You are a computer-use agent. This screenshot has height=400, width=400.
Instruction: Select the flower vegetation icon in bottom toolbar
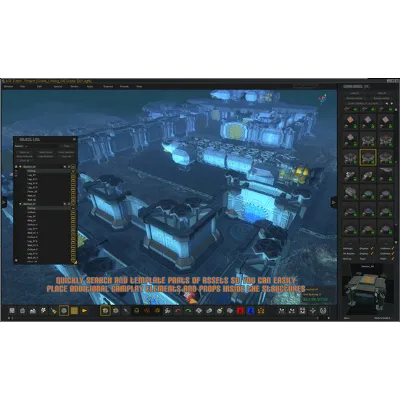point(43,311)
